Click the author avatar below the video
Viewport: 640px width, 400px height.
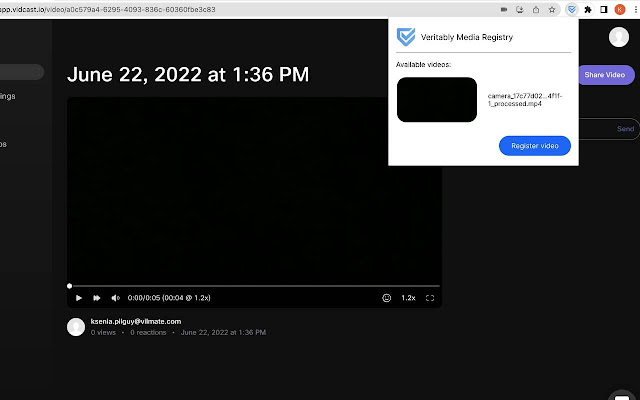[x=76, y=327]
